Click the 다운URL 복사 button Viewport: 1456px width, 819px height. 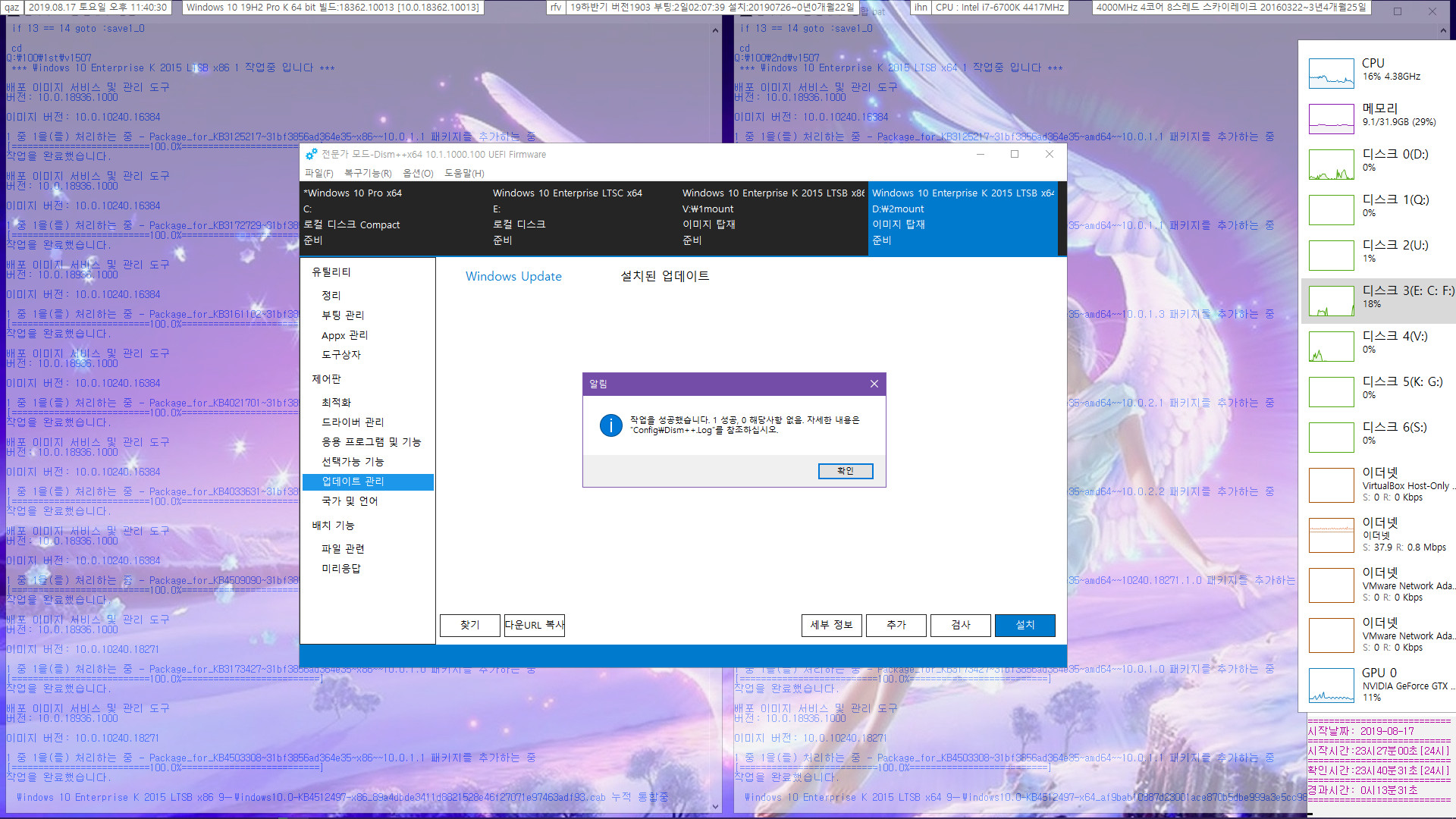(535, 625)
